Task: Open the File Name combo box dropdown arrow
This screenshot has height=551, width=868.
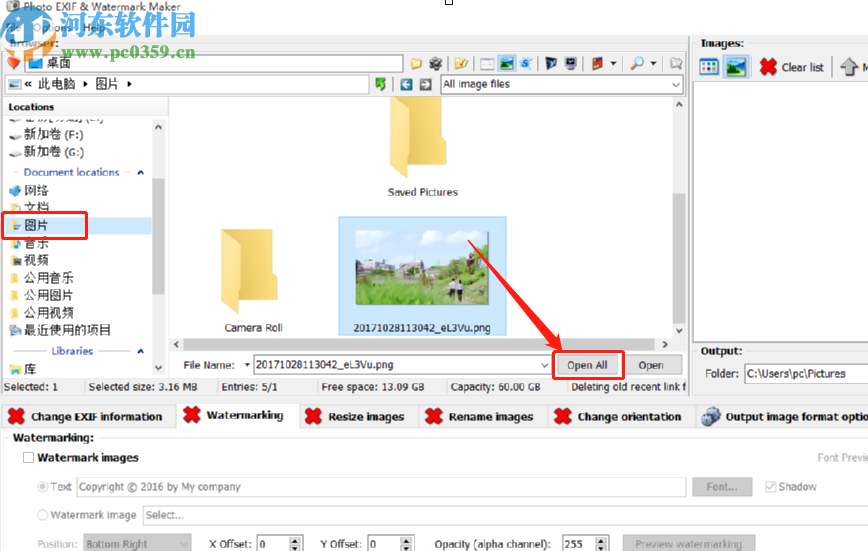Action: tap(544, 365)
